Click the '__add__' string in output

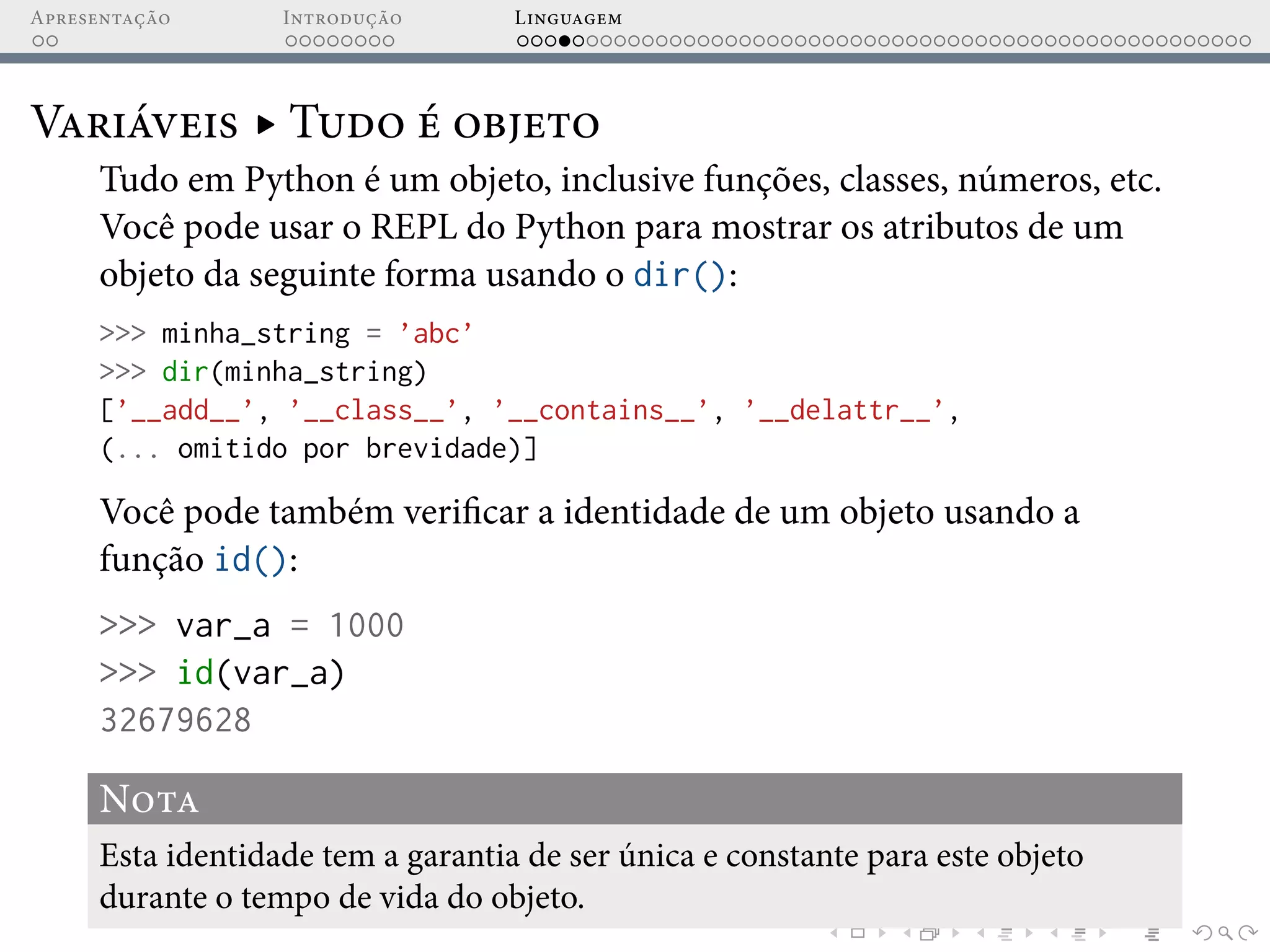coord(185,410)
